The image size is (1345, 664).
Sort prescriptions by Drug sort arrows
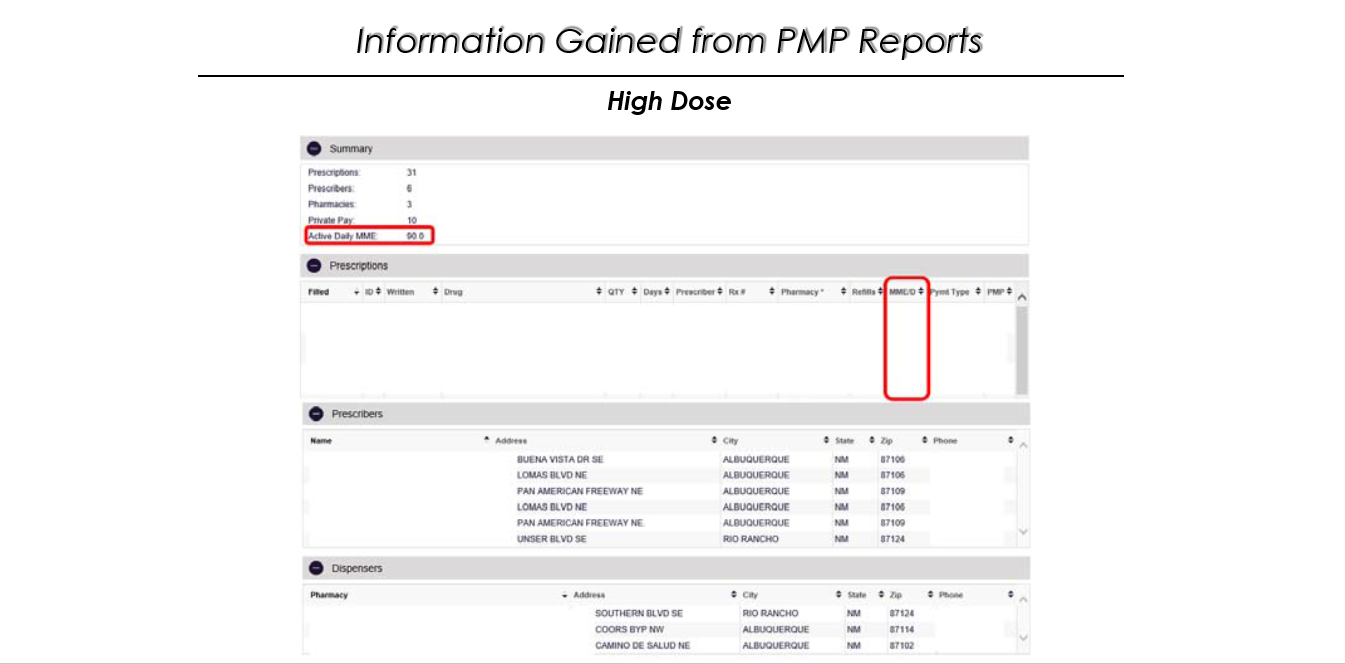pos(599,292)
